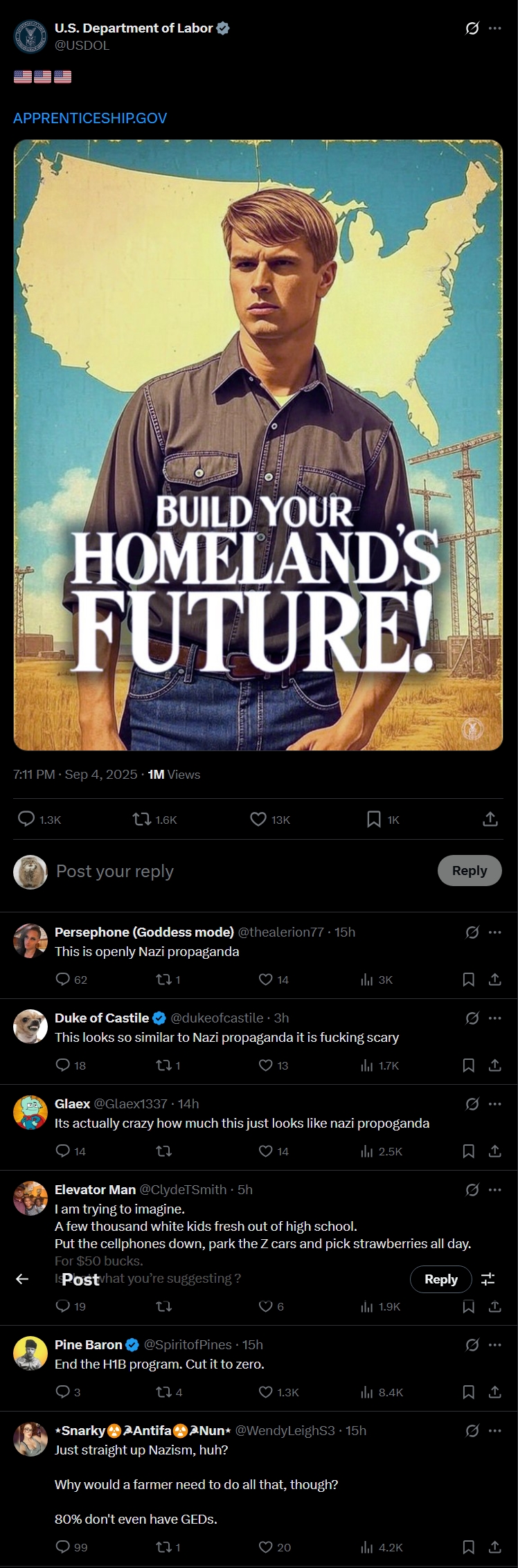The image size is (518, 1568).
Task: Share the main USDOL post
Action: tap(490, 820)
